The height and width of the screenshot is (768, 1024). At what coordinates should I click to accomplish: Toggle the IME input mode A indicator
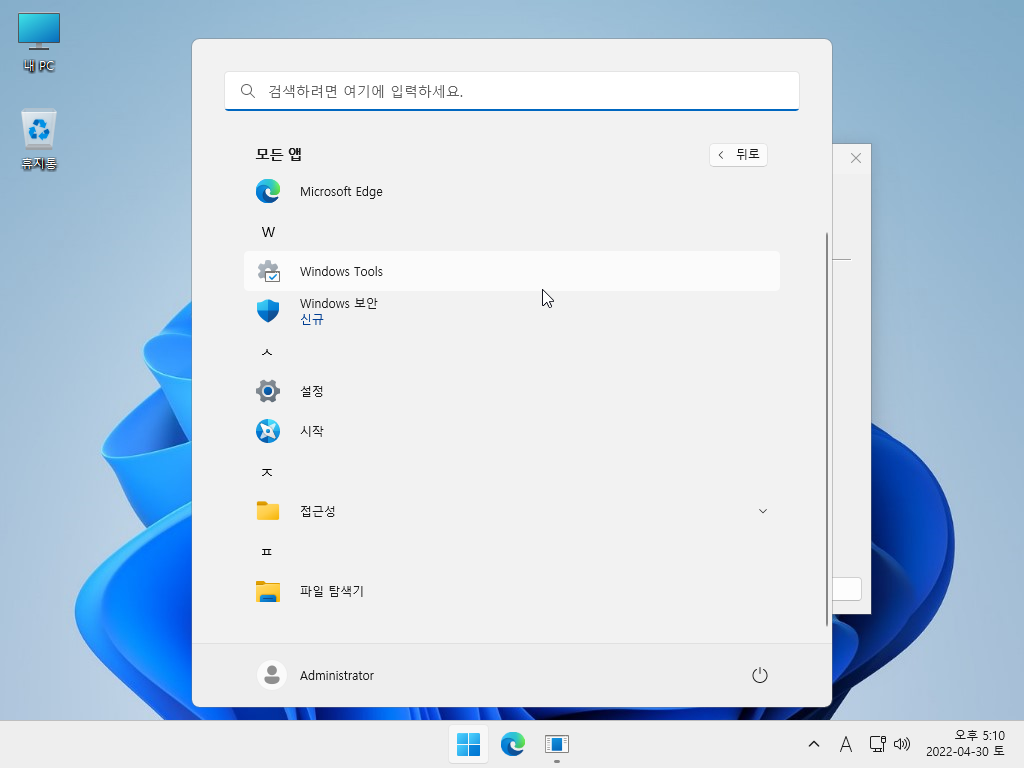[x=846, y=744]
